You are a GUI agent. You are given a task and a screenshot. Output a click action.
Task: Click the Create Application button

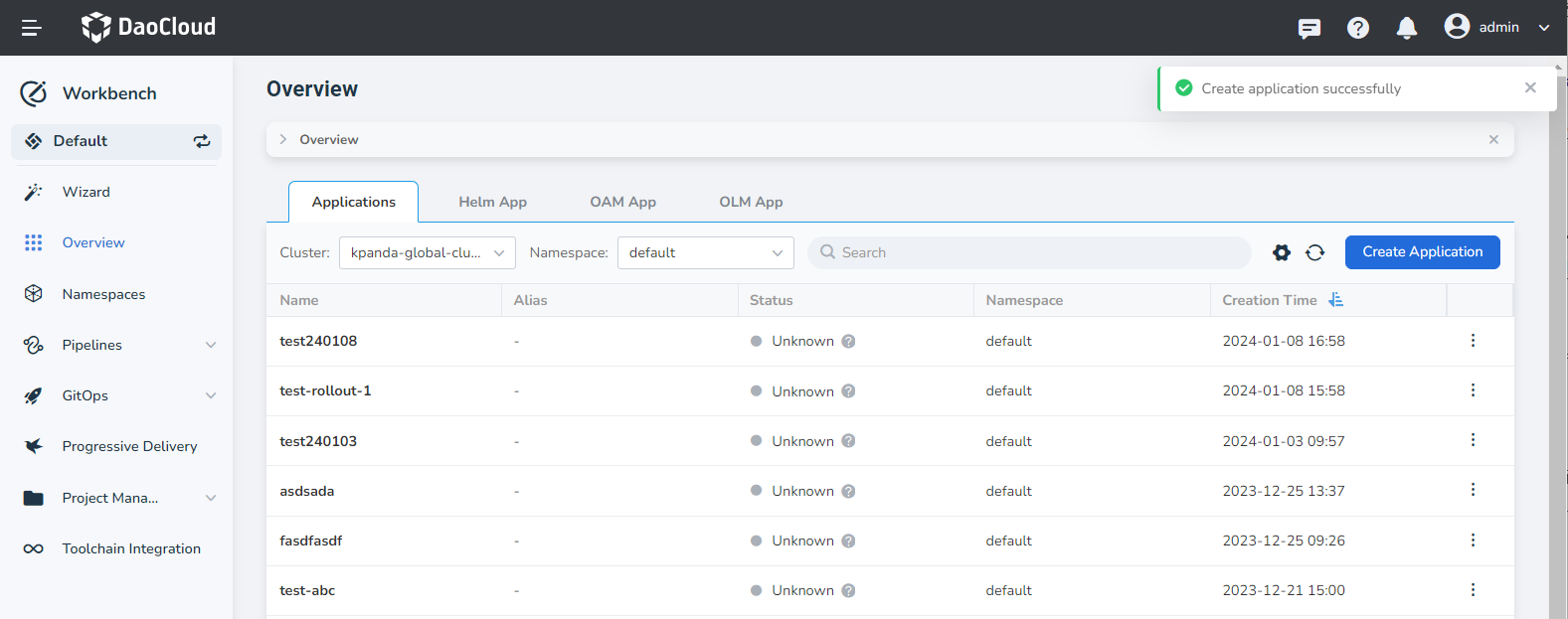(1422, 252)
